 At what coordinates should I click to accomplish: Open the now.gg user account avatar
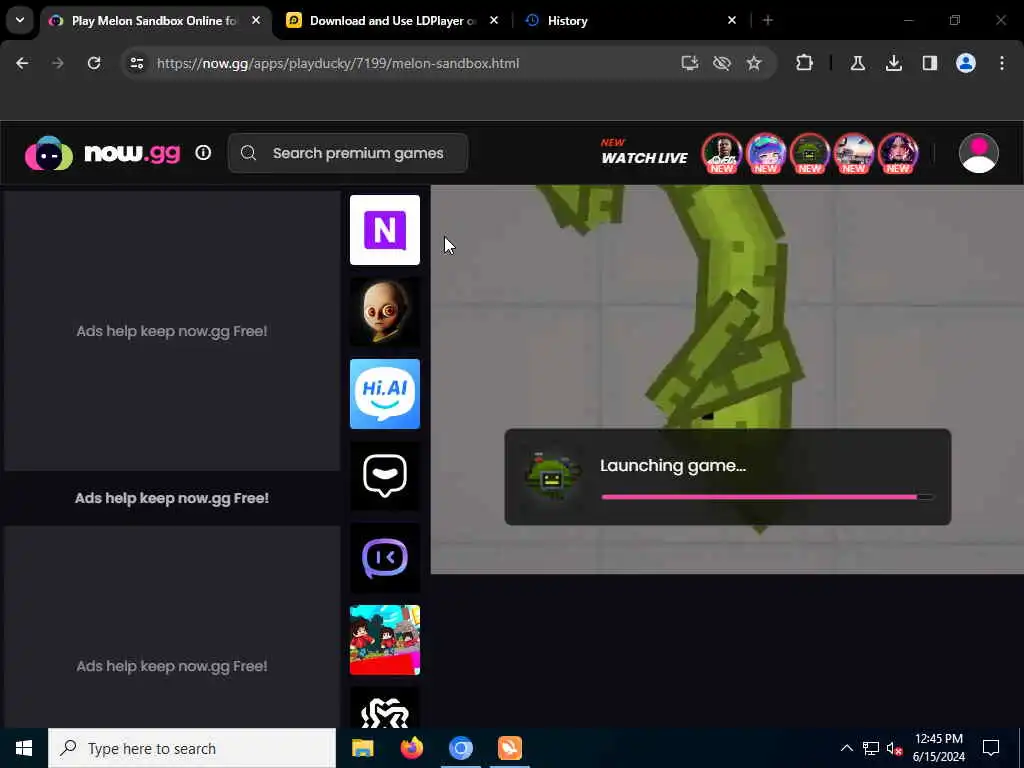pyautogui.click(x=978, y=153)
